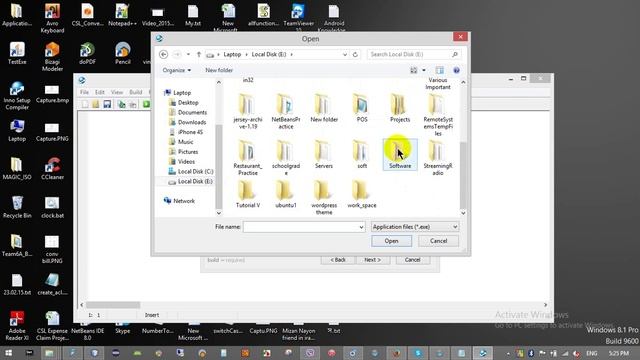640x360 pixels.
Task: Select the soft folder
Action: [362, 154]
